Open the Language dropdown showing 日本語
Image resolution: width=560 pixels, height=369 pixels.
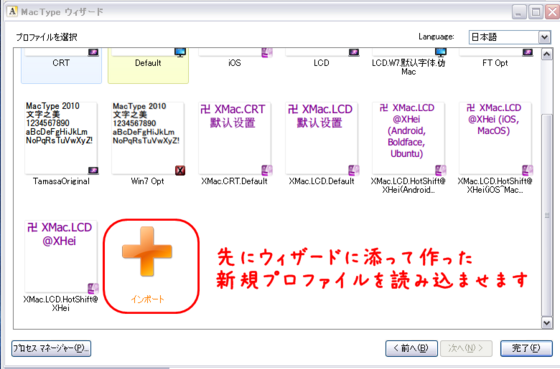(509, 37)
